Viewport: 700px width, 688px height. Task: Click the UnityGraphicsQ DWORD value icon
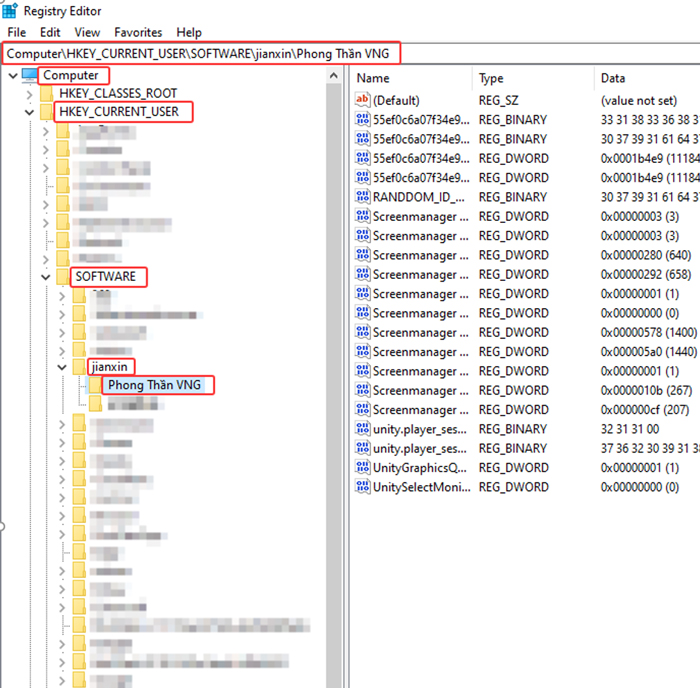point(362,468)
